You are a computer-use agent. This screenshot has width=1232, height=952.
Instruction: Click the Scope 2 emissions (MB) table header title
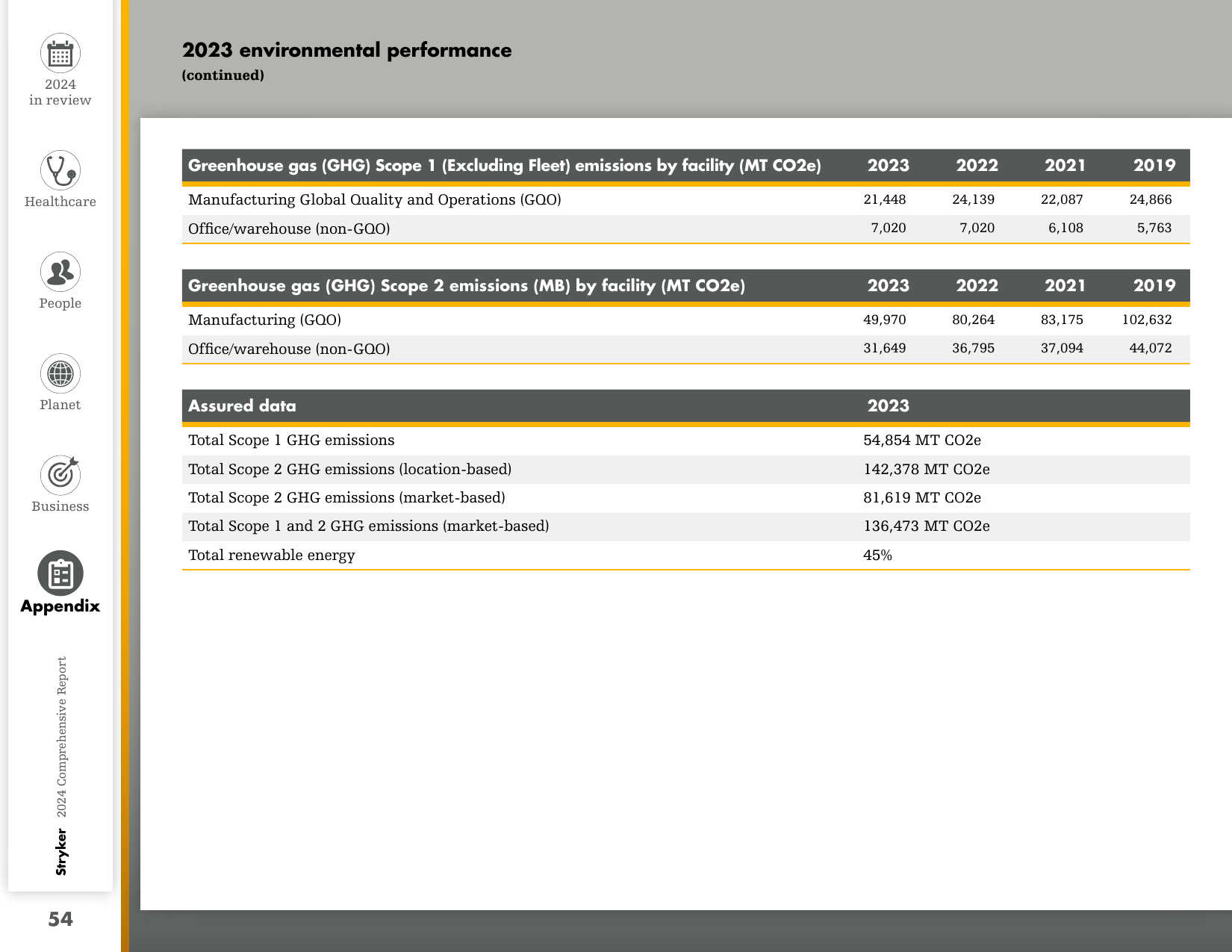pyautogui.click(x=467, y=286)
